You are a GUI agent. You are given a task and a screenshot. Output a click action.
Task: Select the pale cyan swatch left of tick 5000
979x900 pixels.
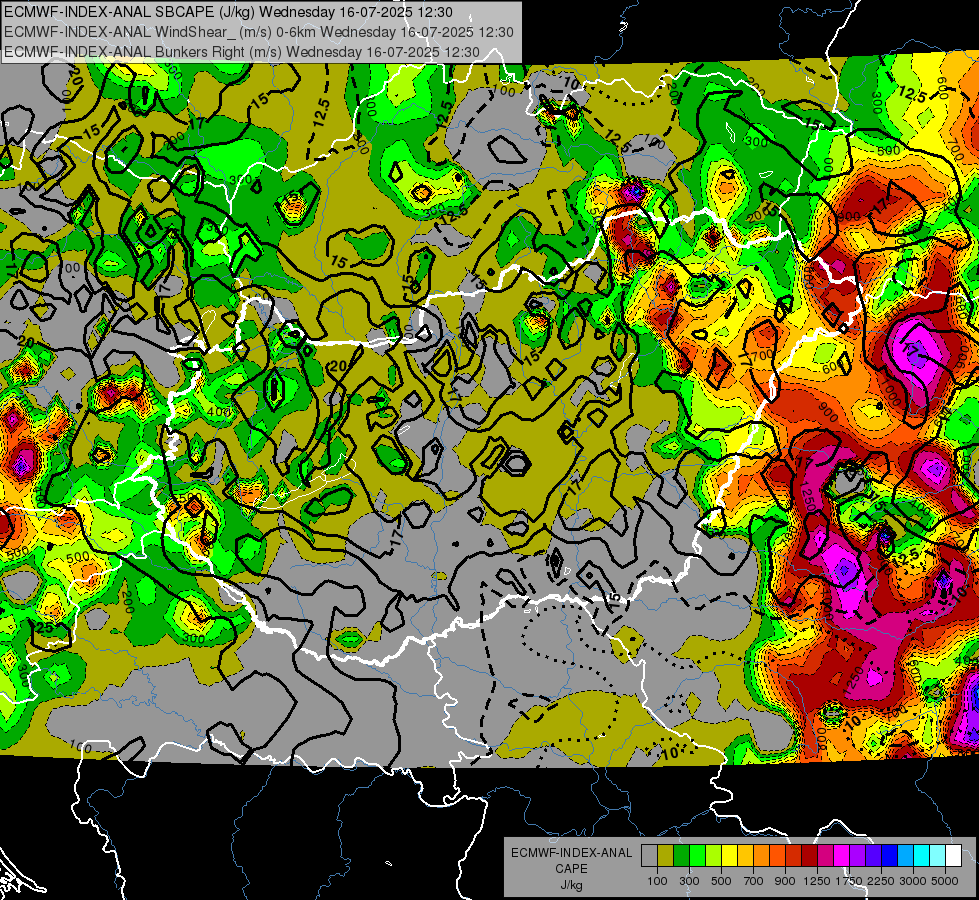(x=938, y=856)
